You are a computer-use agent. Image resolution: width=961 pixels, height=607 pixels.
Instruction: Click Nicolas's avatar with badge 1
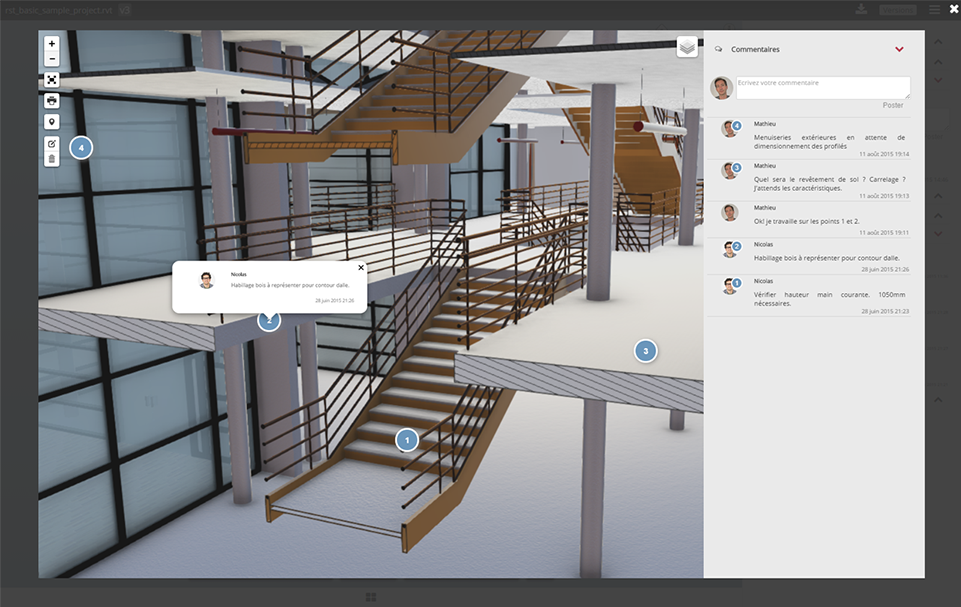(x=730, y=286)
